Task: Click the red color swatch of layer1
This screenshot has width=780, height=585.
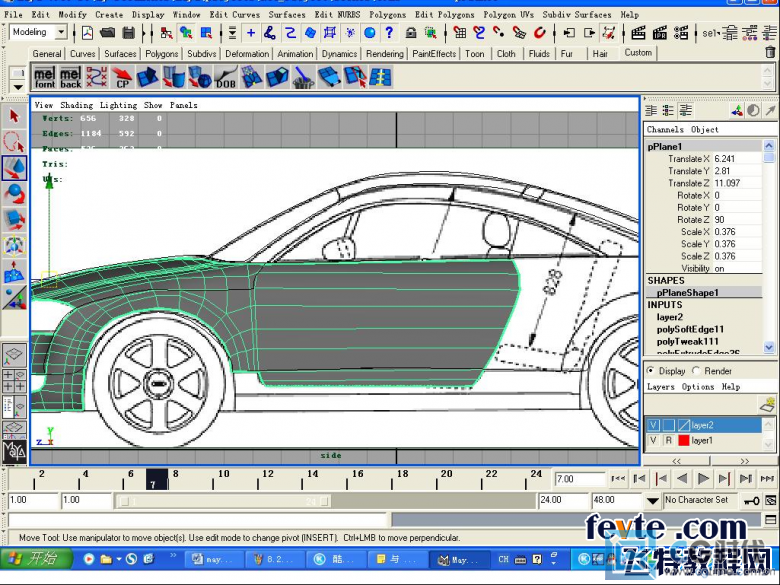Action: point(683,440)
